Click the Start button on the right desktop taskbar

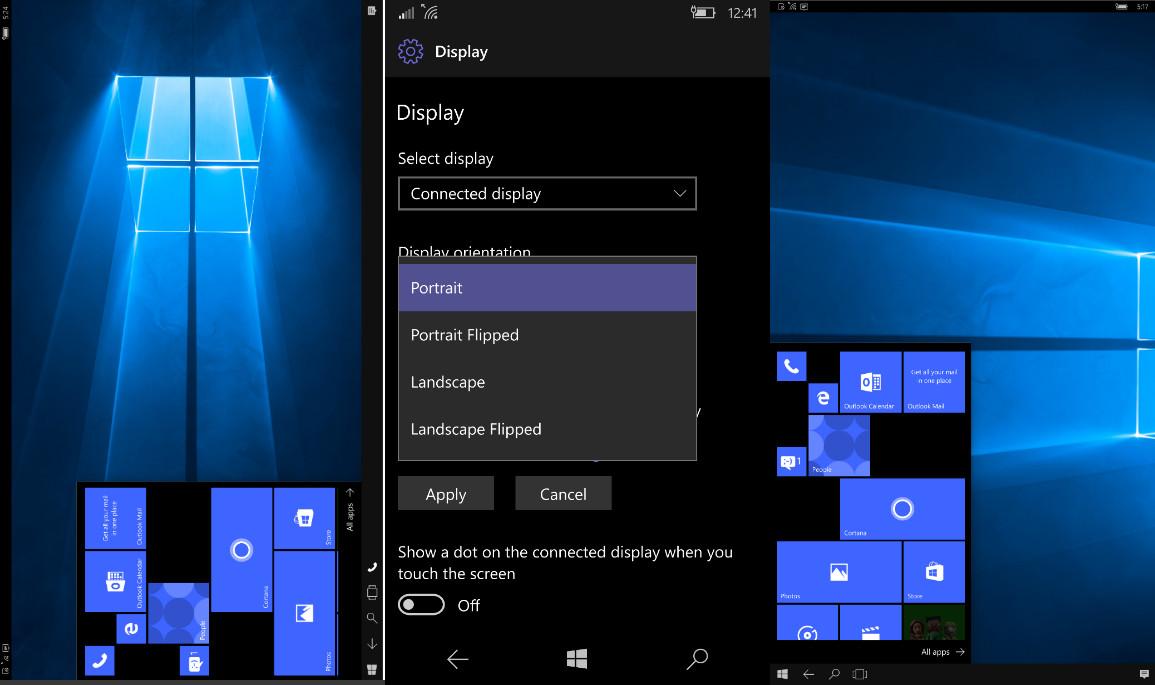click(x=782, y=674)
